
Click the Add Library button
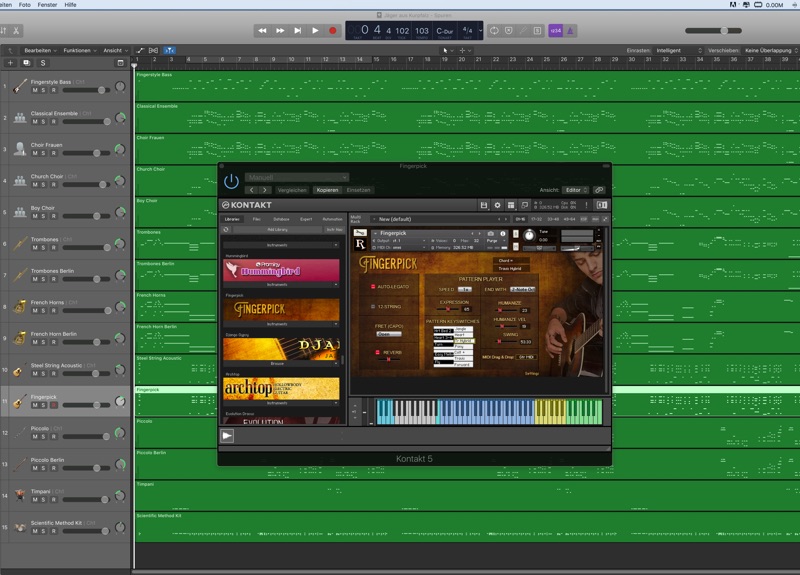pyautogui.click(x=278, y=230)
